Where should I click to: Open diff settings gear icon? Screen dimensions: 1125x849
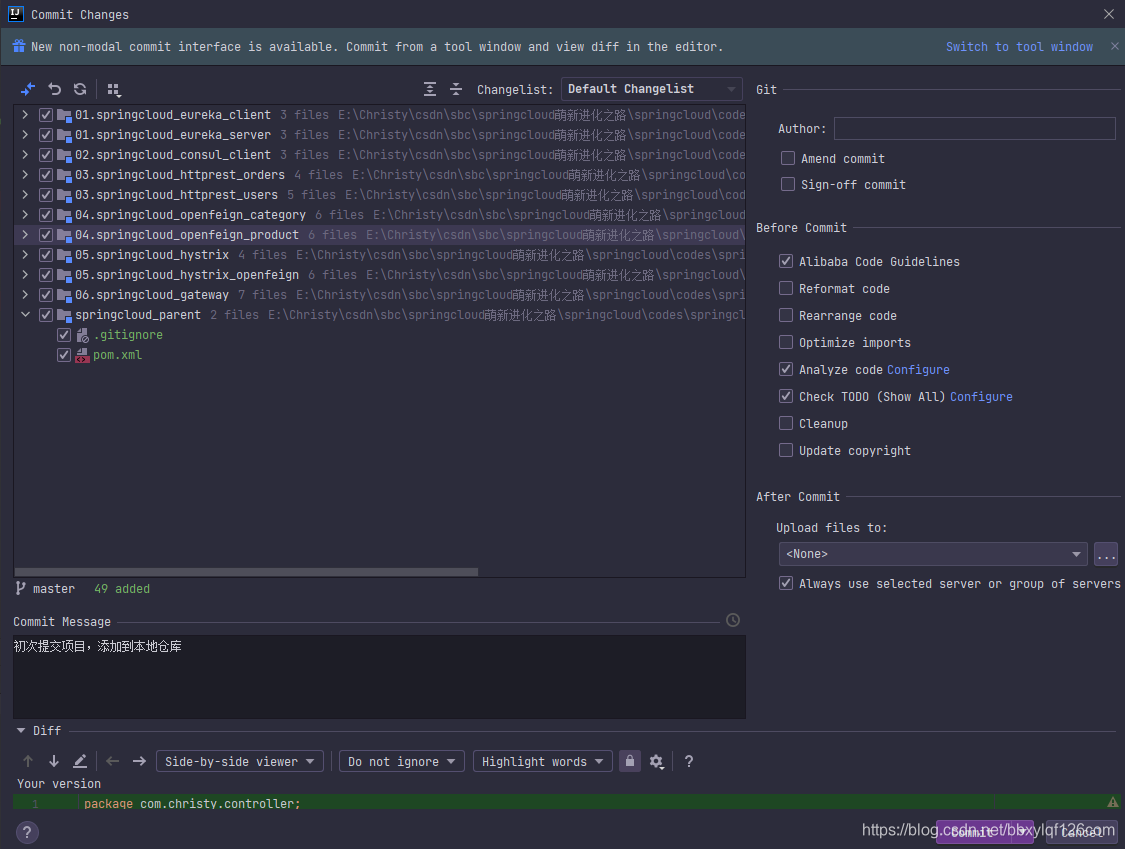pyautogui.click(x=656, y=761)
